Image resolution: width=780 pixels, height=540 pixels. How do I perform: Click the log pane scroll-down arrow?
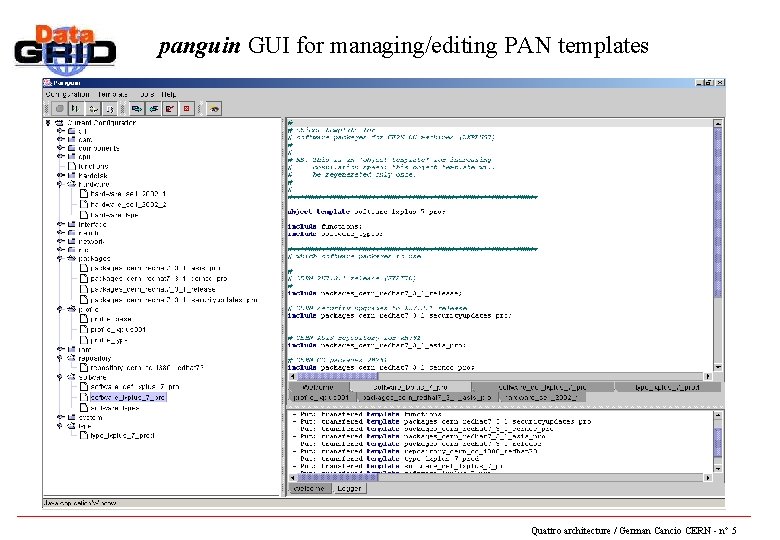[718, 468]
